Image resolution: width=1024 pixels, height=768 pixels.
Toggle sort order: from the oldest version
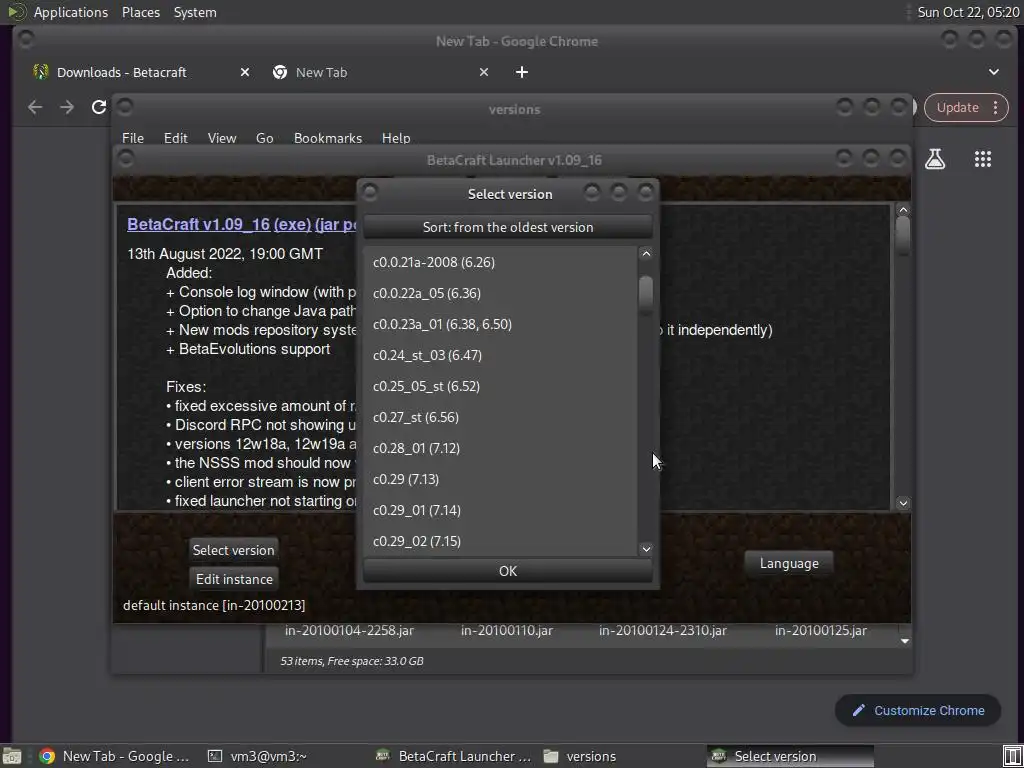[507, 227]
